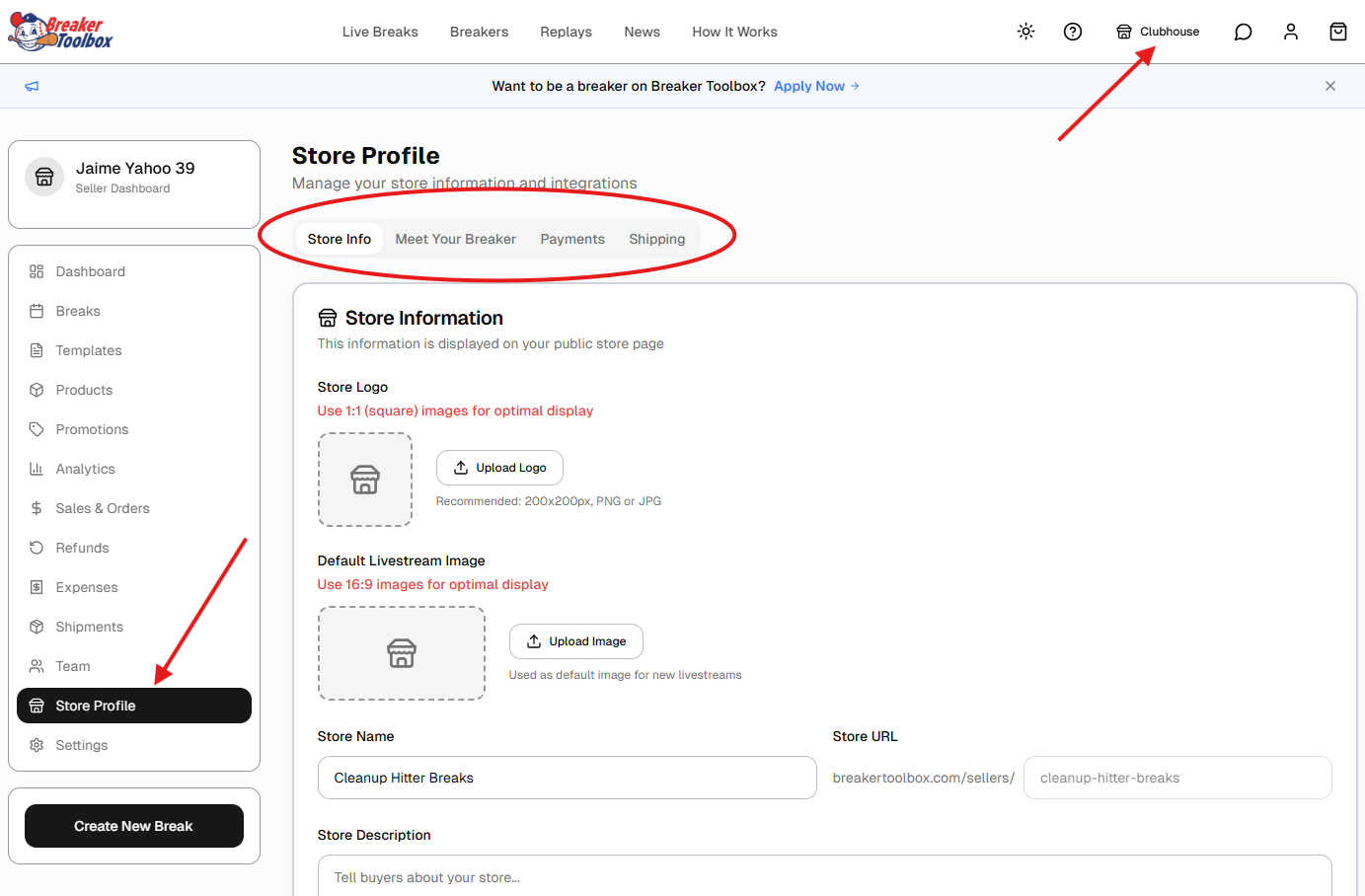Select Shipments package icon in sidebar

[x=37, y=627]
